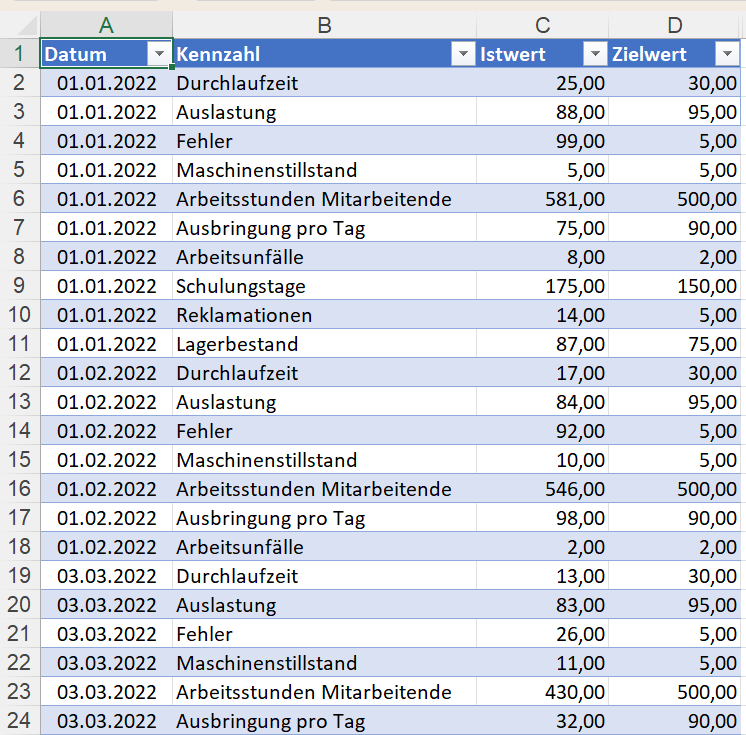Select date 03.03.2022 in row 19
The width and height of the screenshot is (746, 735).
106,576
